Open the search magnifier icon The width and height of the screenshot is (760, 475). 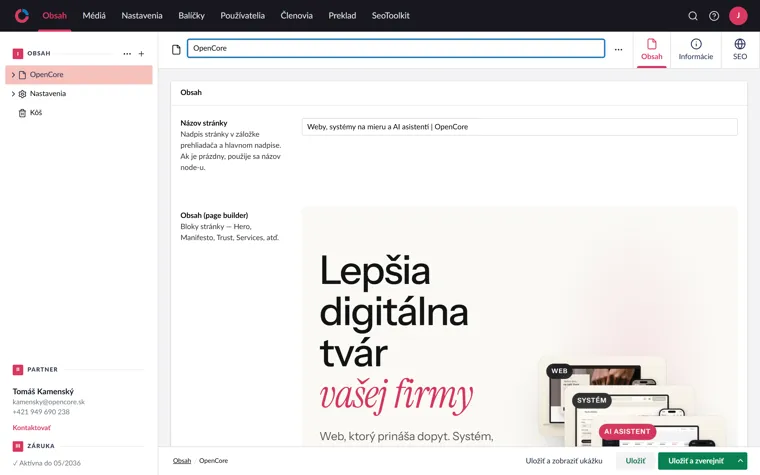point(693,16)
